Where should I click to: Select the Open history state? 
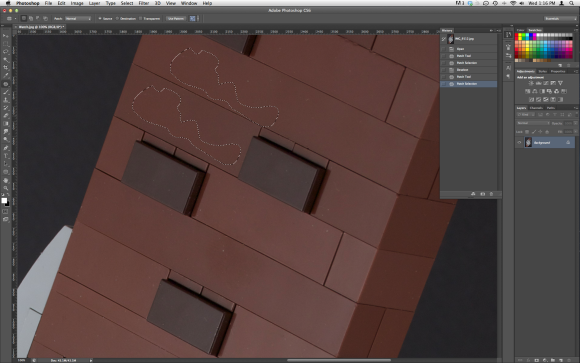point(468,49)
